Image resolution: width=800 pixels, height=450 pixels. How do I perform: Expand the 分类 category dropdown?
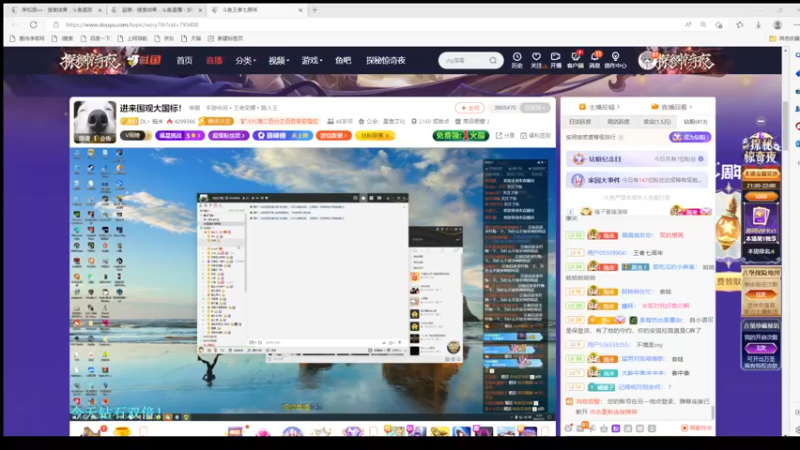[245, 60]
